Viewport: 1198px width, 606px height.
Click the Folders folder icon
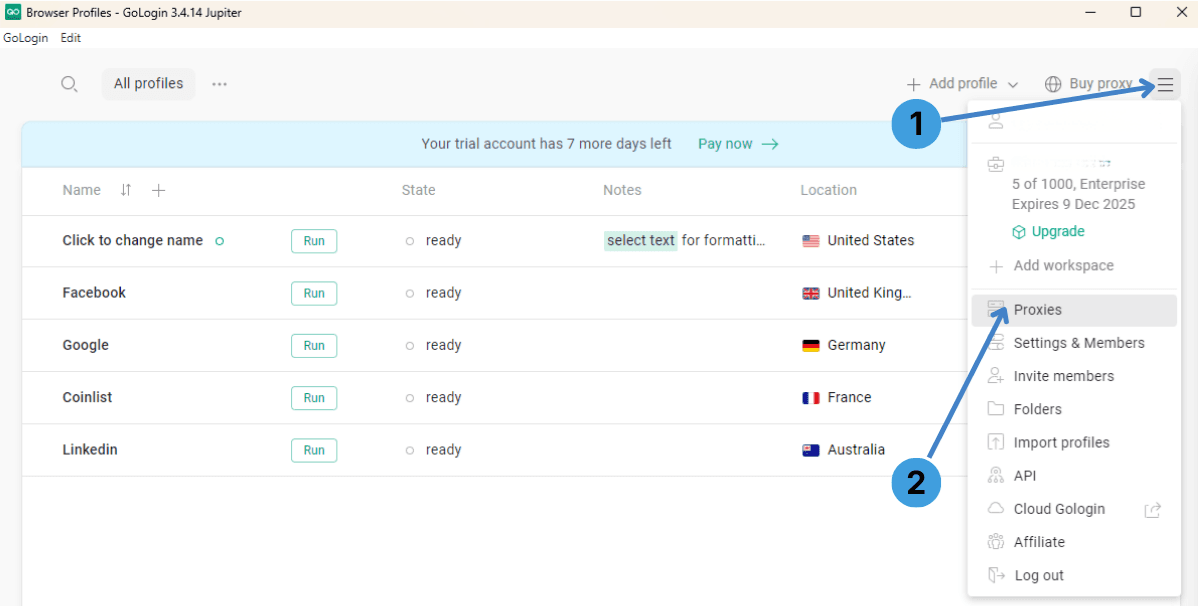[996, 409]
